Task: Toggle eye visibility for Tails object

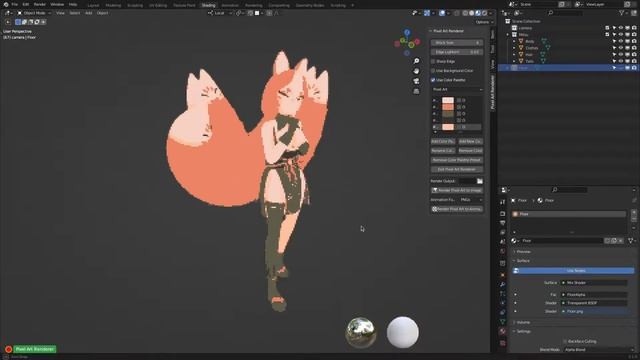Action: coord(621,61)
